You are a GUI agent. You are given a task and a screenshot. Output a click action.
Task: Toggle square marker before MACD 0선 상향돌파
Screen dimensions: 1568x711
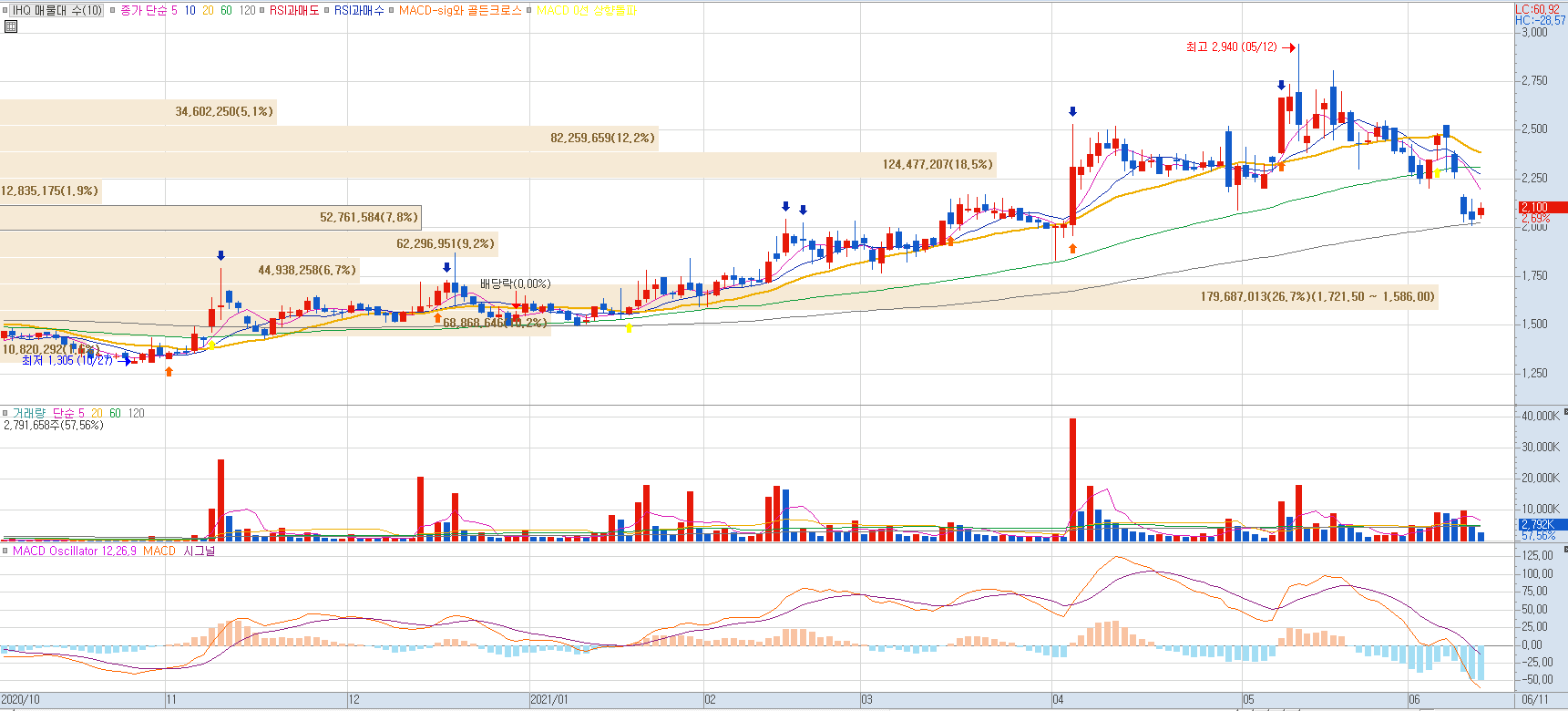528,11
